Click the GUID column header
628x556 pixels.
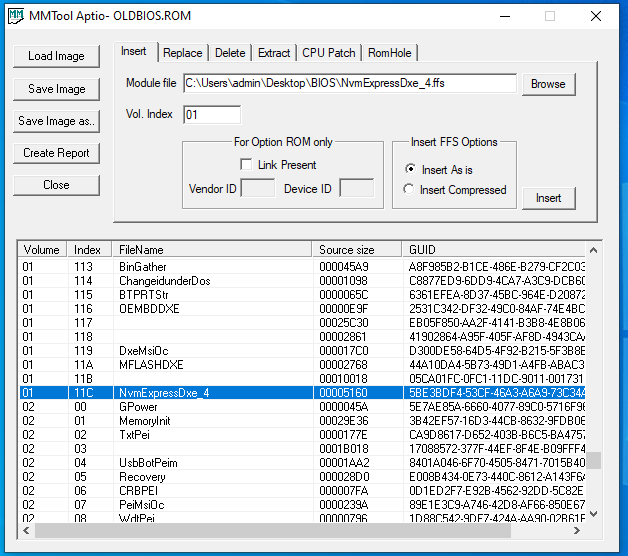tap(493, 250)
